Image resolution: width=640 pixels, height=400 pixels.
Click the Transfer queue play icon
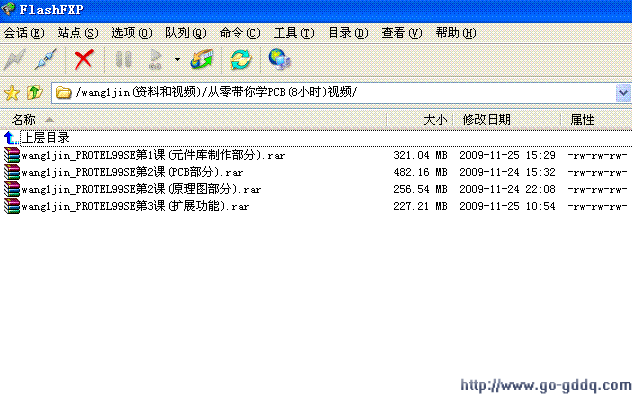tap(155, 59)
